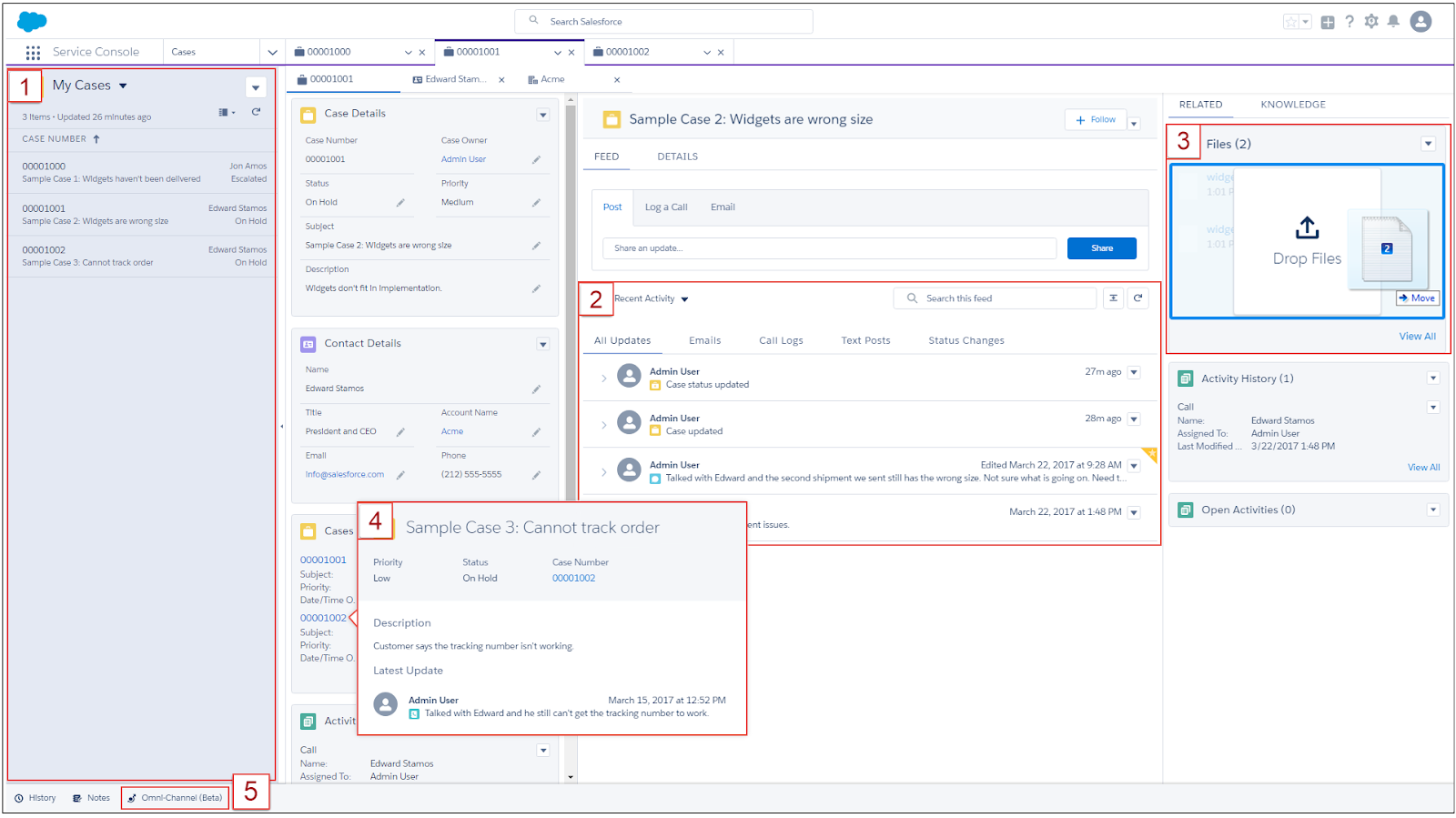Open the History utility bar item

pyautogui.click(x=35, y=799)
